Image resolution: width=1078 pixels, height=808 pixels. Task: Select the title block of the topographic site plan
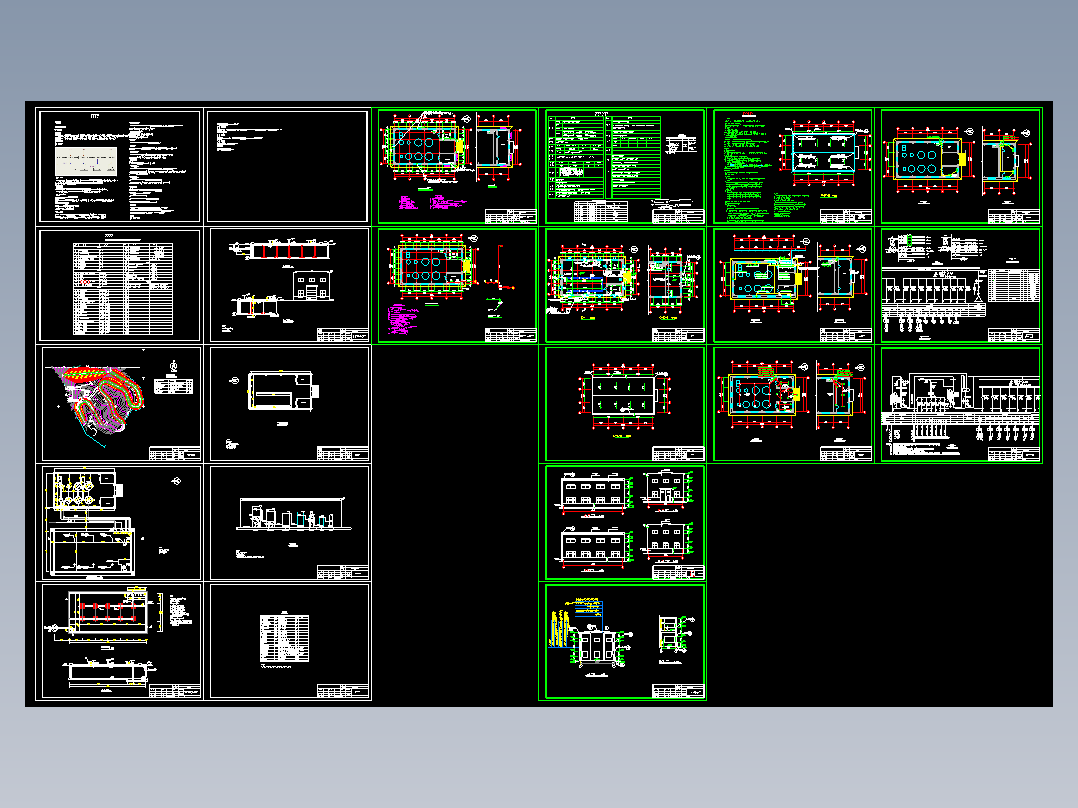coord(175,454)
